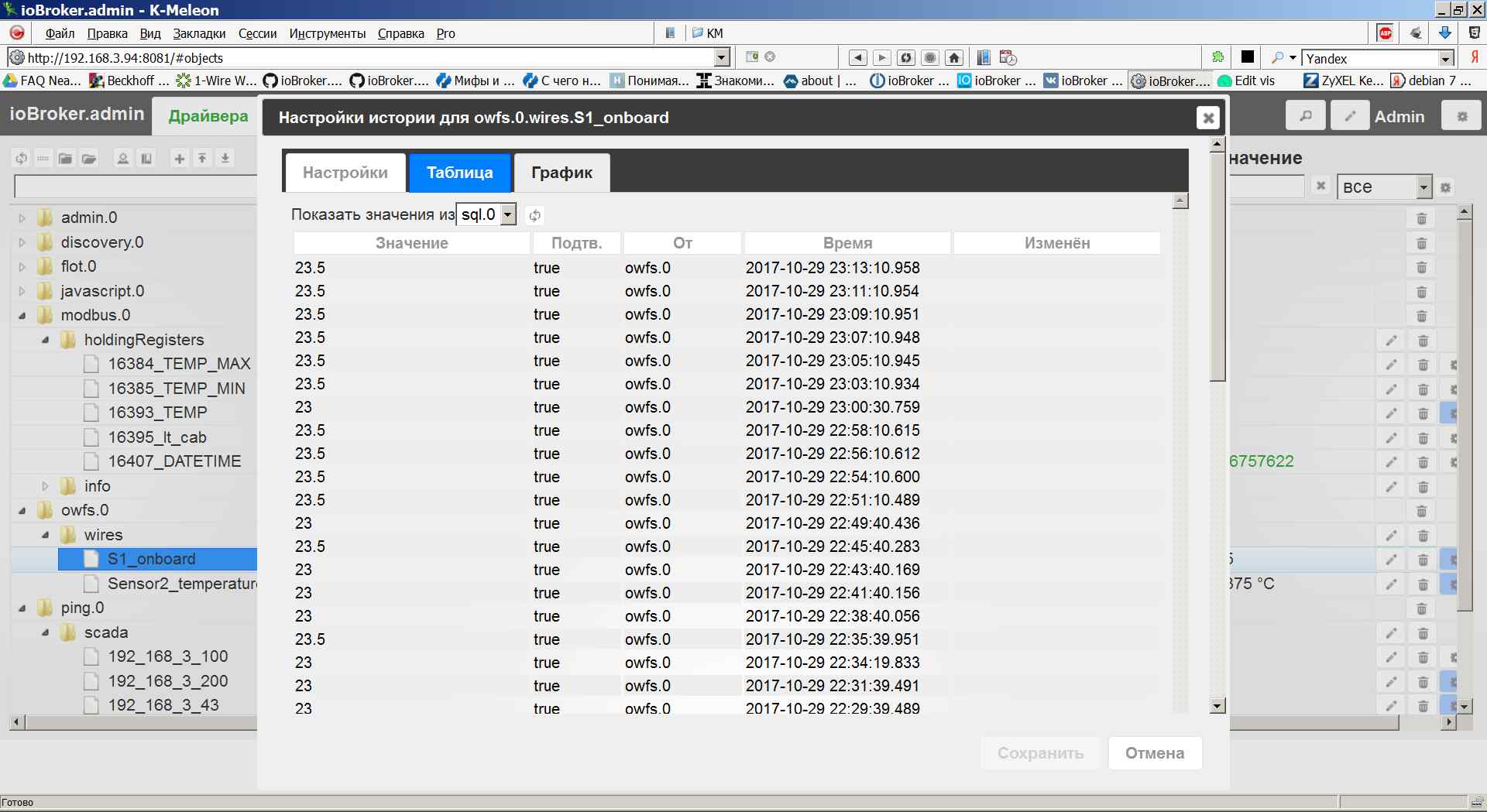Click green puzzle extensions icon

pos(1217,57)
